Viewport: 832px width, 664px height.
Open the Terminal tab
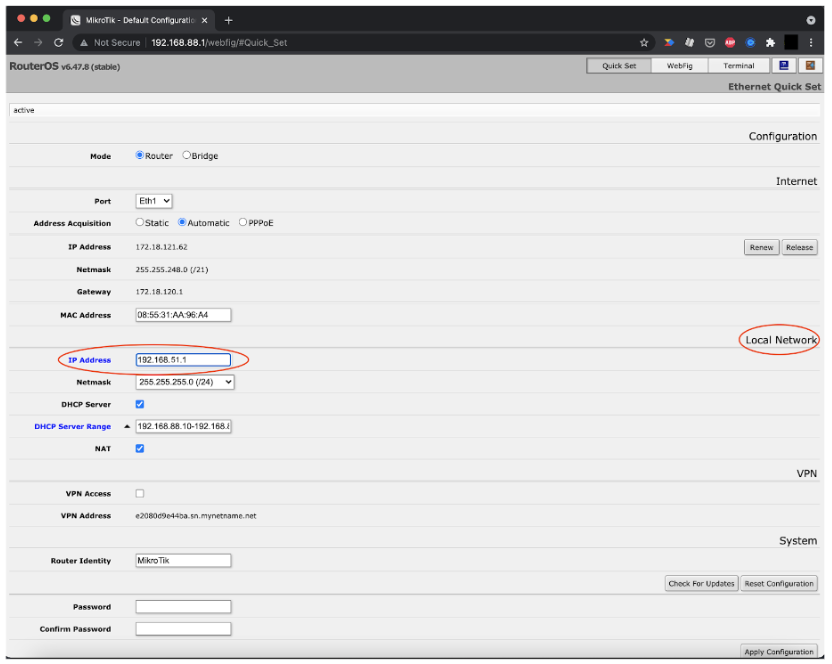point(739,65)
